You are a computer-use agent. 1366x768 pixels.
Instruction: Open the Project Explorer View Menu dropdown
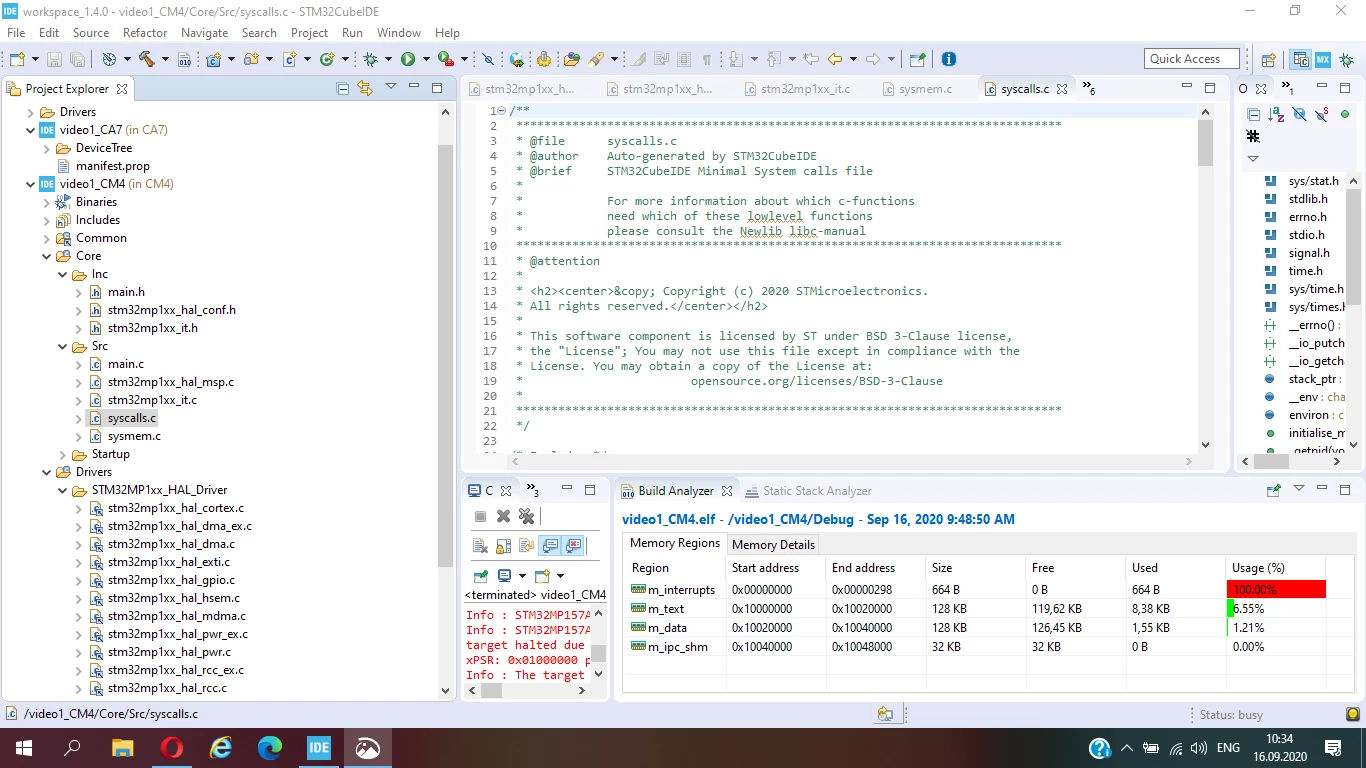point(391,87)
